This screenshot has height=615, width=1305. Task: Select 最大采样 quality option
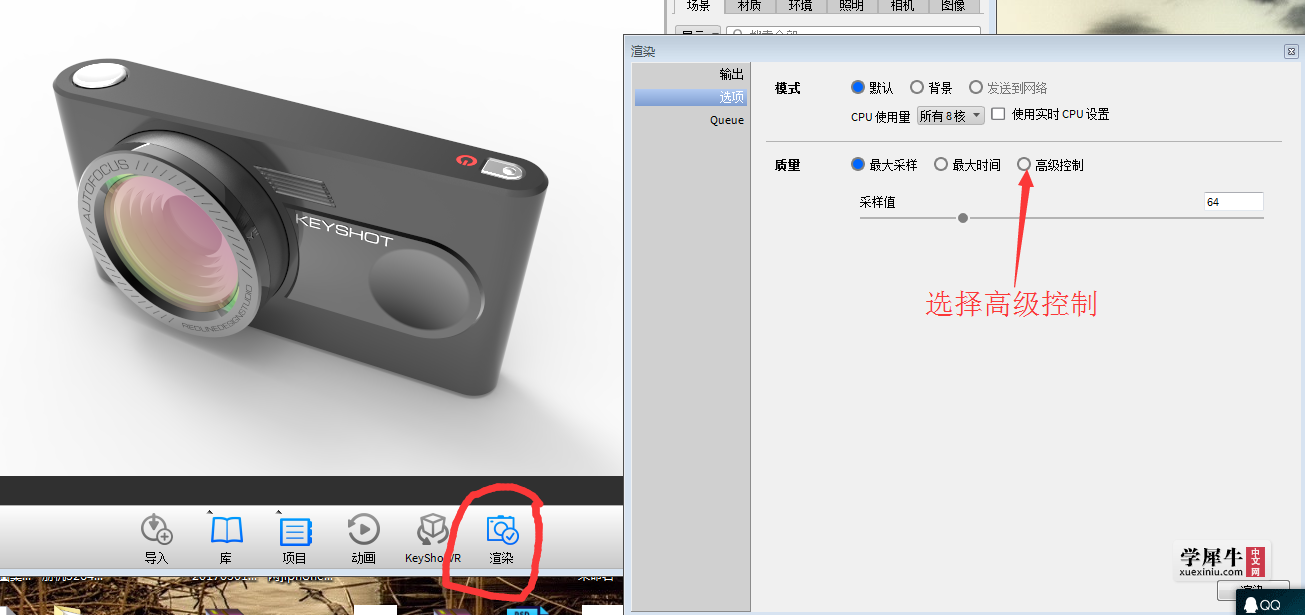[858, 164]
